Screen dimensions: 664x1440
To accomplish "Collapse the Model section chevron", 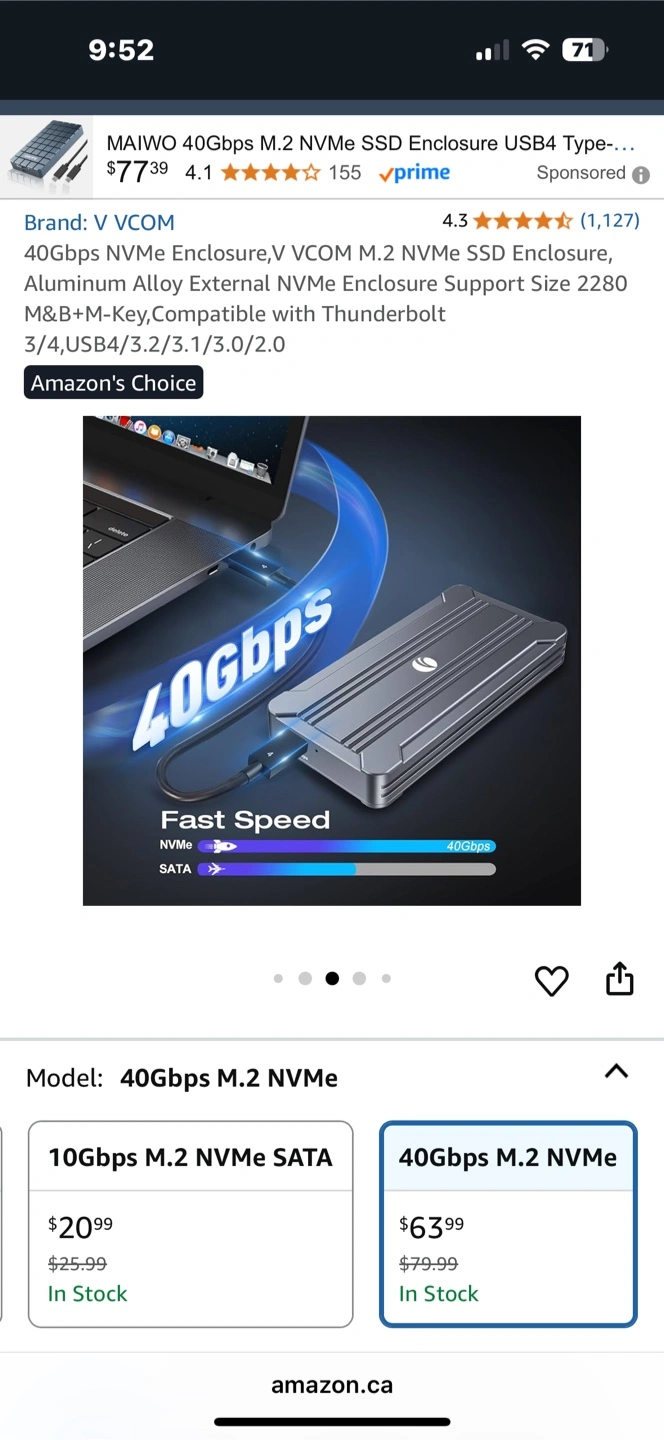I will [617, 1072].
